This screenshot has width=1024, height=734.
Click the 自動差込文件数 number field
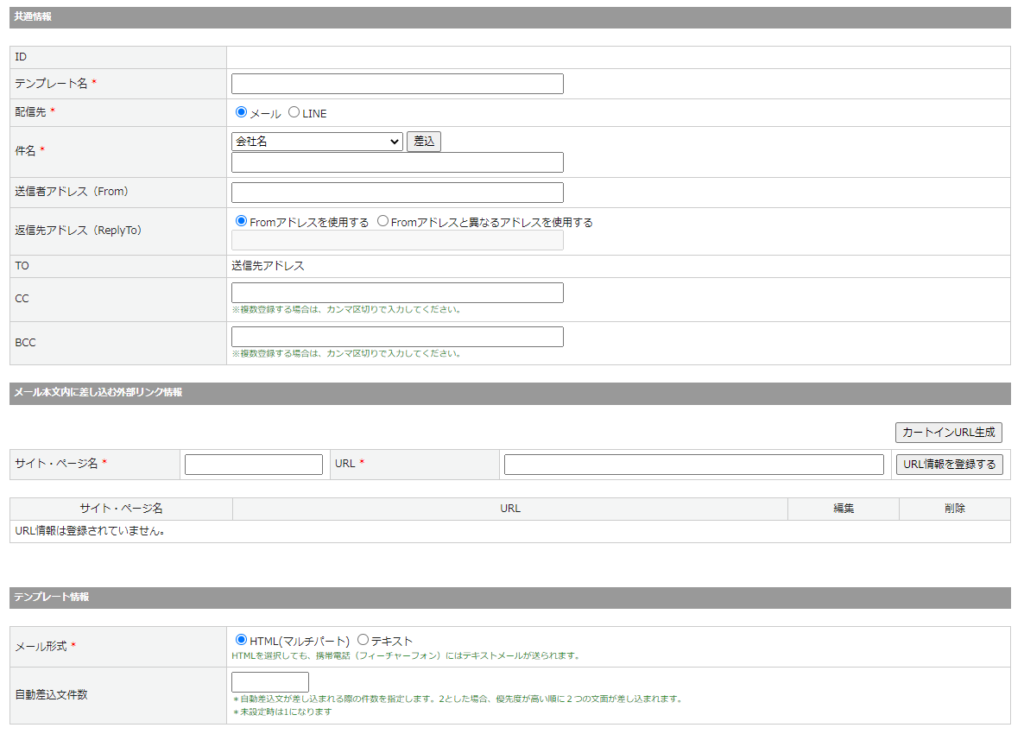point(270,683)
